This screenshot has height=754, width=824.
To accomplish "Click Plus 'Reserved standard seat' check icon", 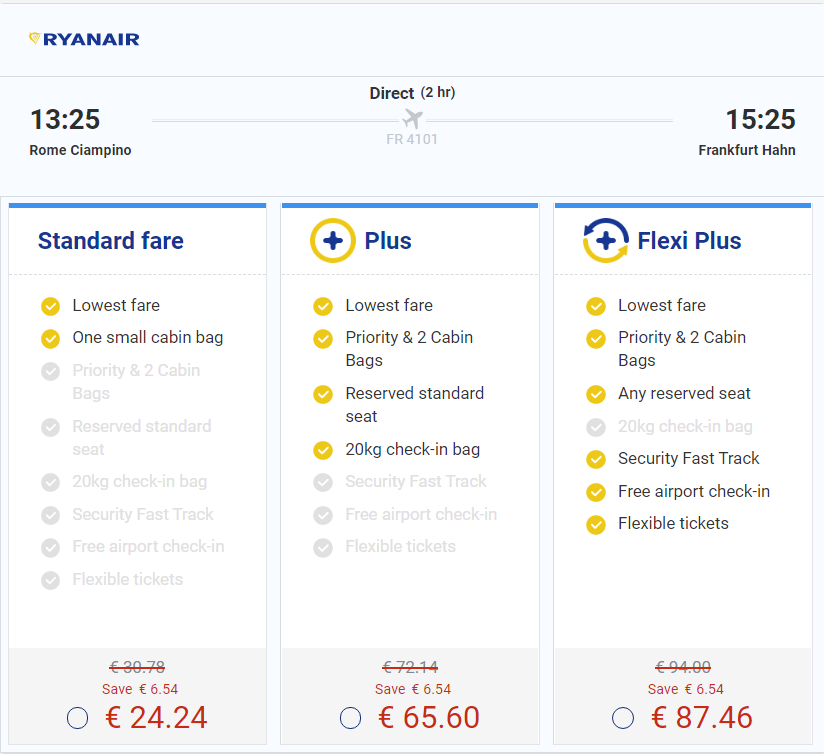I will point(323,395).
